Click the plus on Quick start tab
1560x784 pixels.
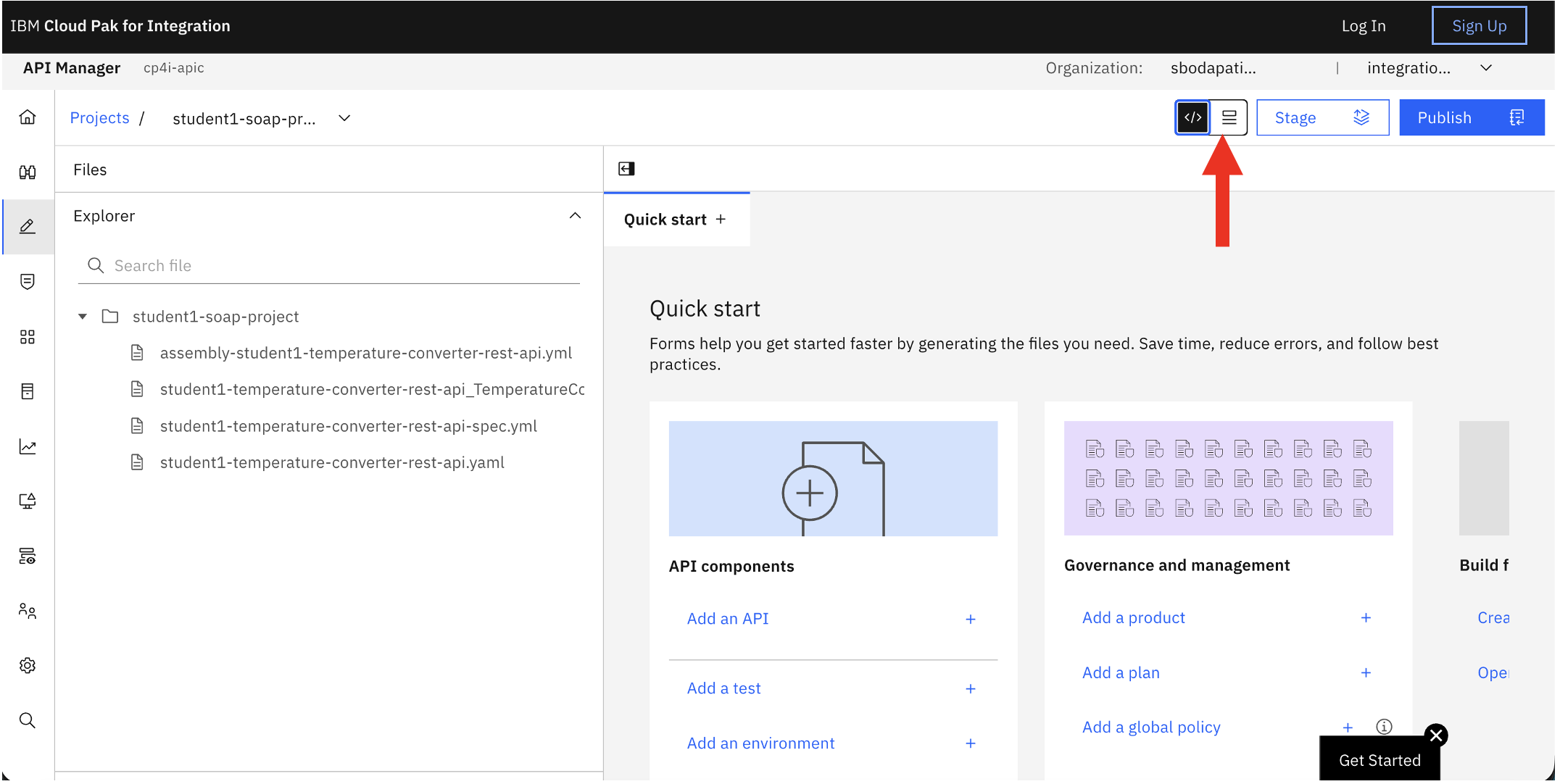point(721,220)
